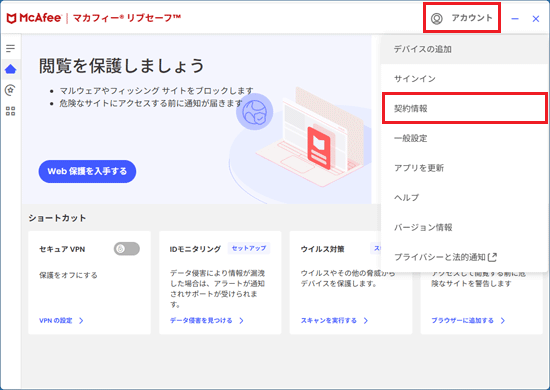The height and width of the screenshot is (390, 550).
Task: Click スキャンを実行する link
Action: click(329, 321)
